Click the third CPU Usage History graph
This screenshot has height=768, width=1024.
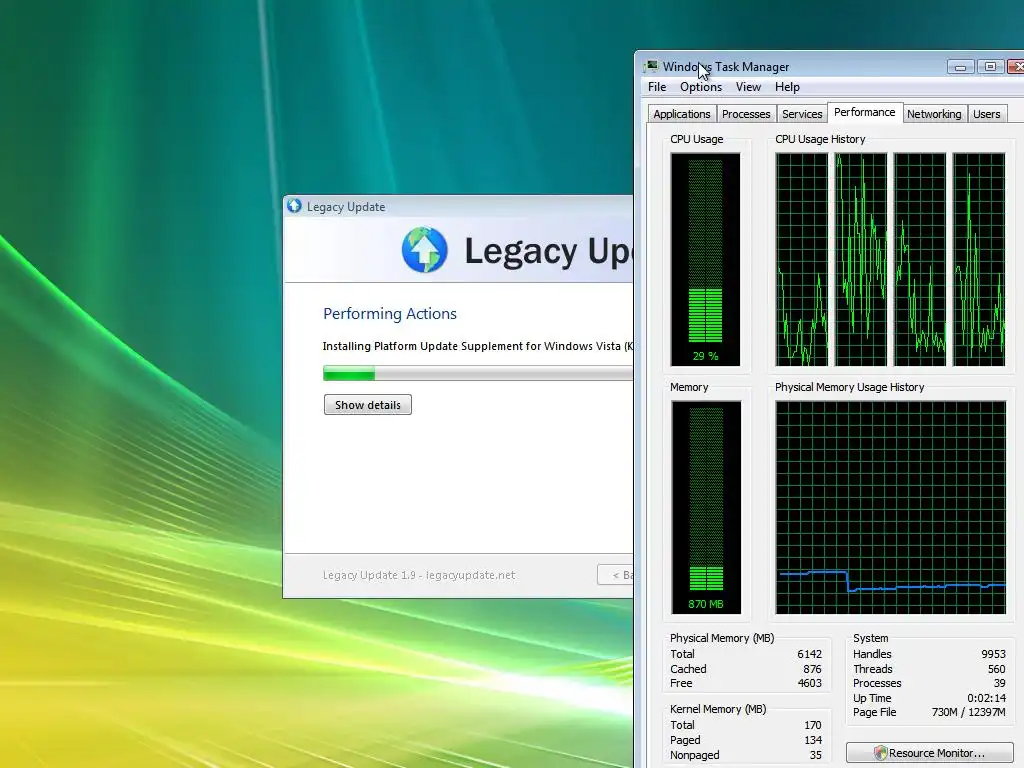coord(920,259)
